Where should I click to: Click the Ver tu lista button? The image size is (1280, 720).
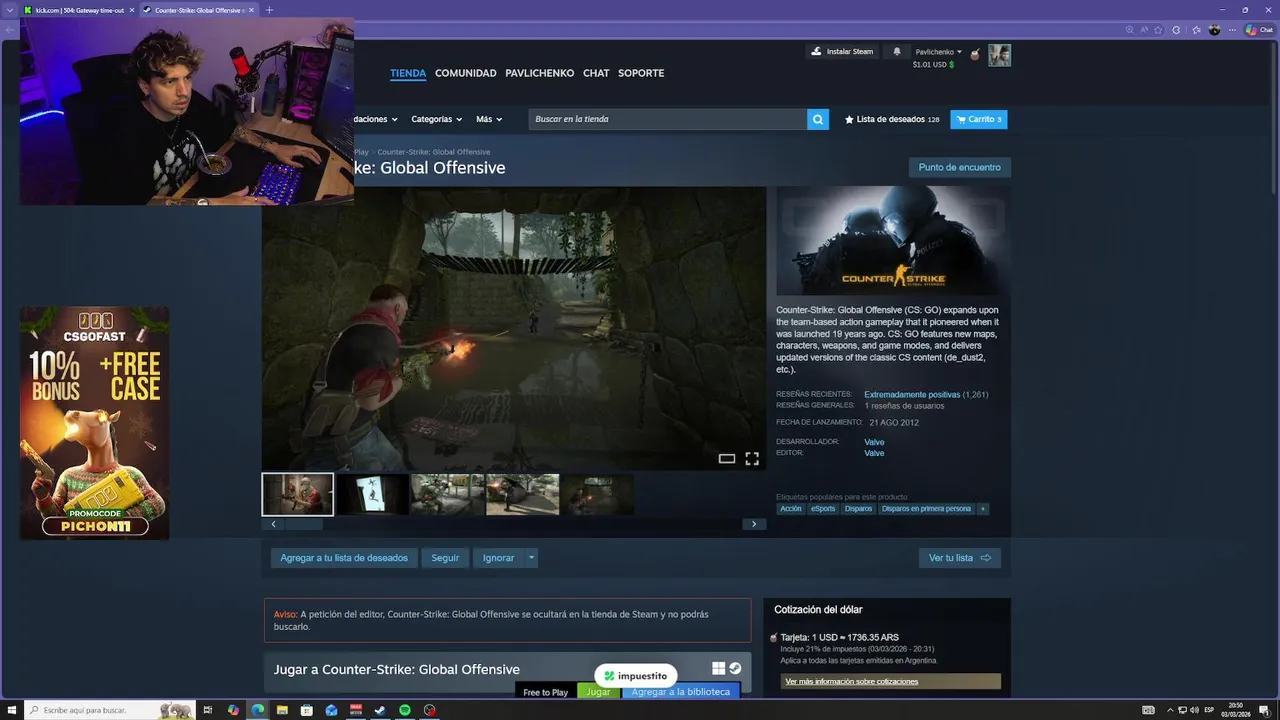(960, 558)
